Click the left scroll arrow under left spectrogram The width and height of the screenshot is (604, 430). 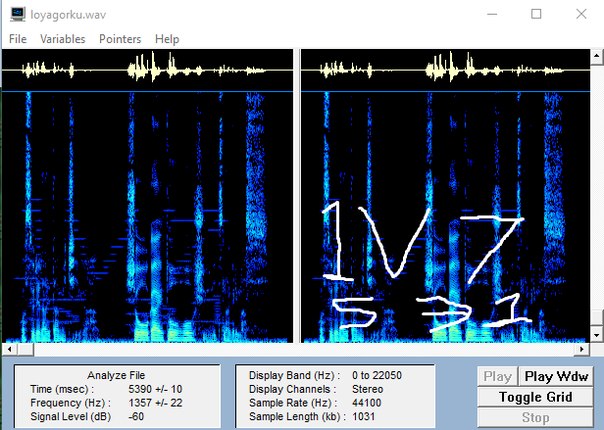point(7,350)
